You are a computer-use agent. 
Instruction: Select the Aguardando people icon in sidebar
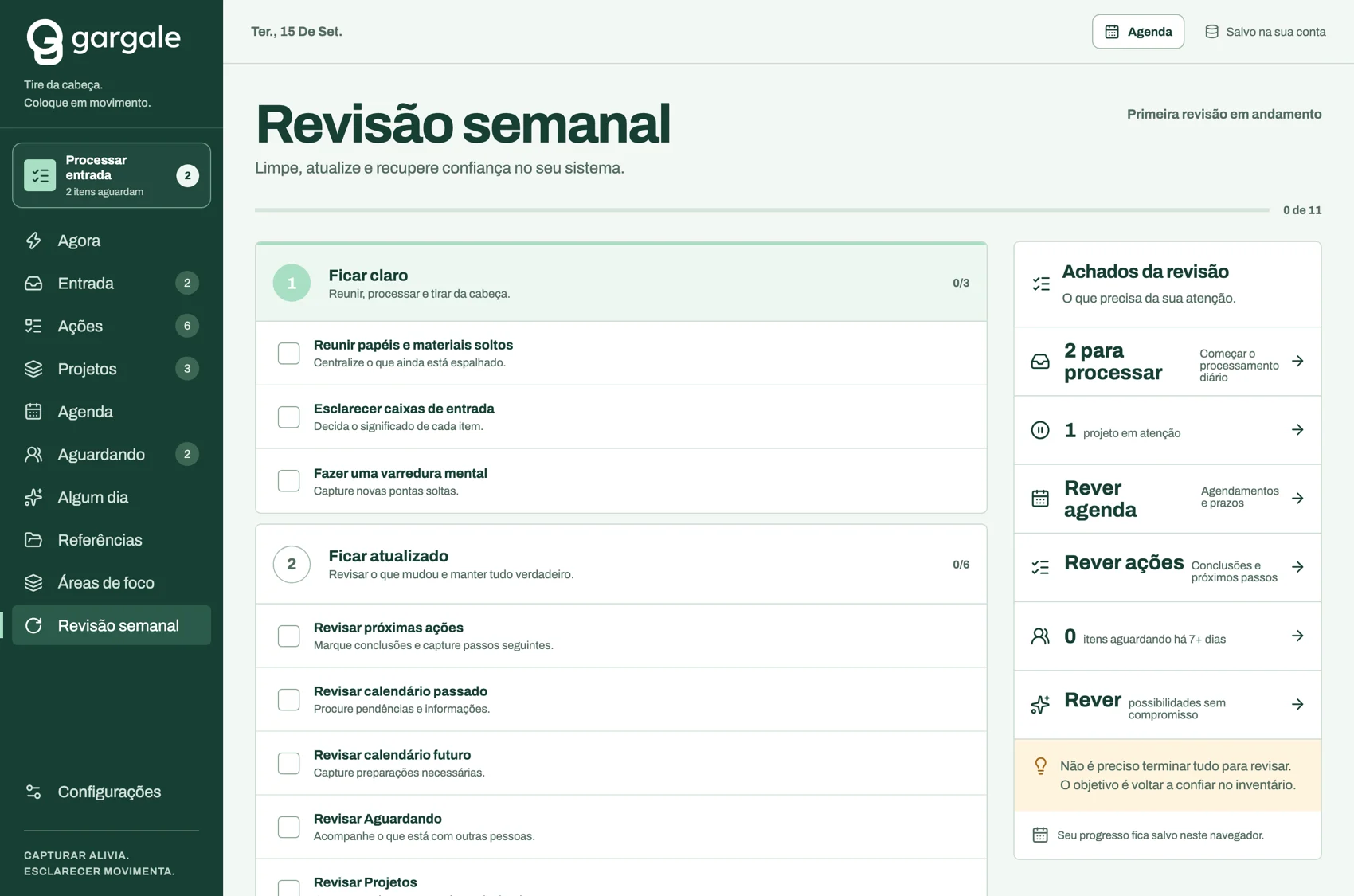(33, 454)
